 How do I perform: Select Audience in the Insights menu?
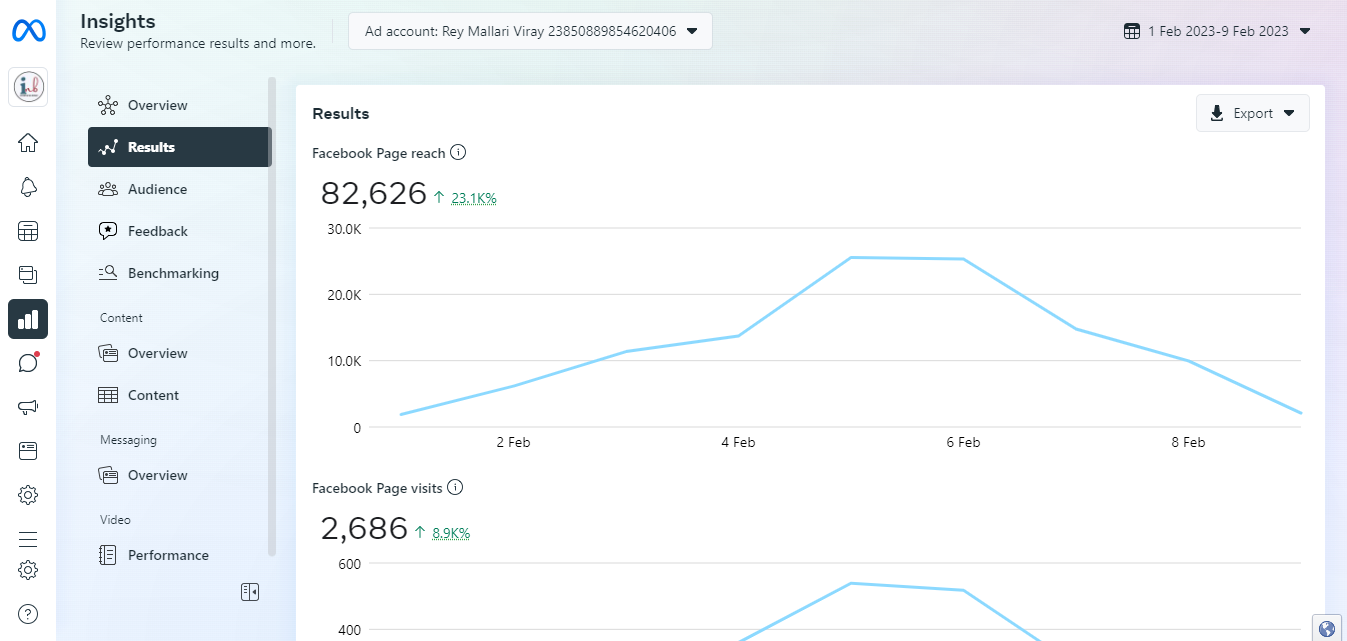(x=157, y=189)
